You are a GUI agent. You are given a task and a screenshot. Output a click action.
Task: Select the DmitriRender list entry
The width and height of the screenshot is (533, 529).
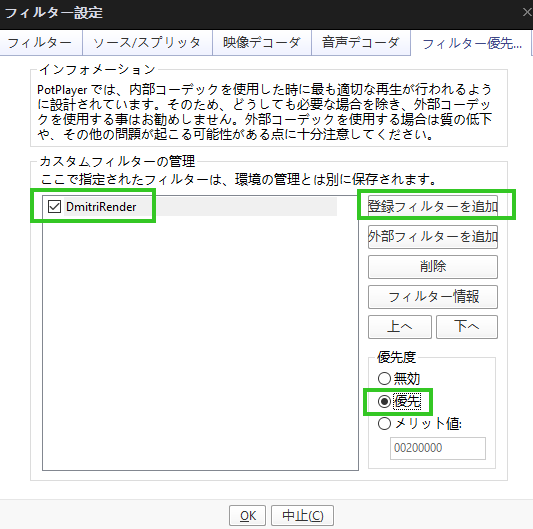190,206
